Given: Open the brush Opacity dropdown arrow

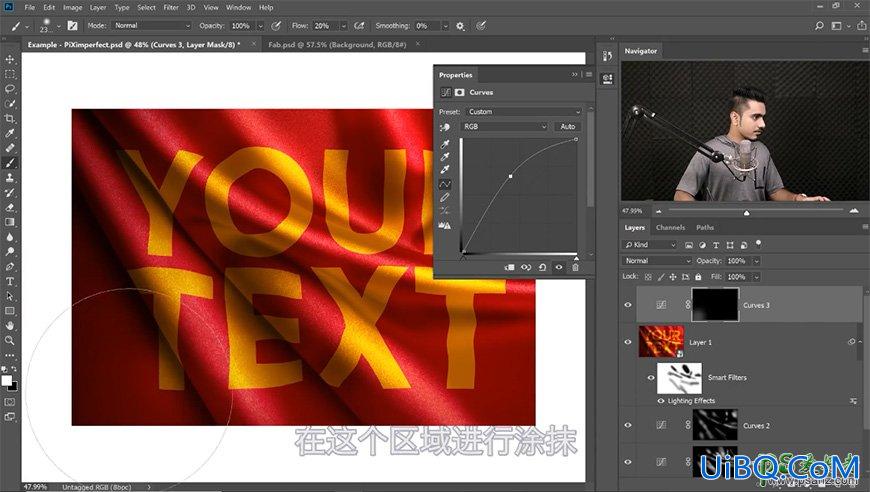Looking at the screenshot, I should click(260, 26).
